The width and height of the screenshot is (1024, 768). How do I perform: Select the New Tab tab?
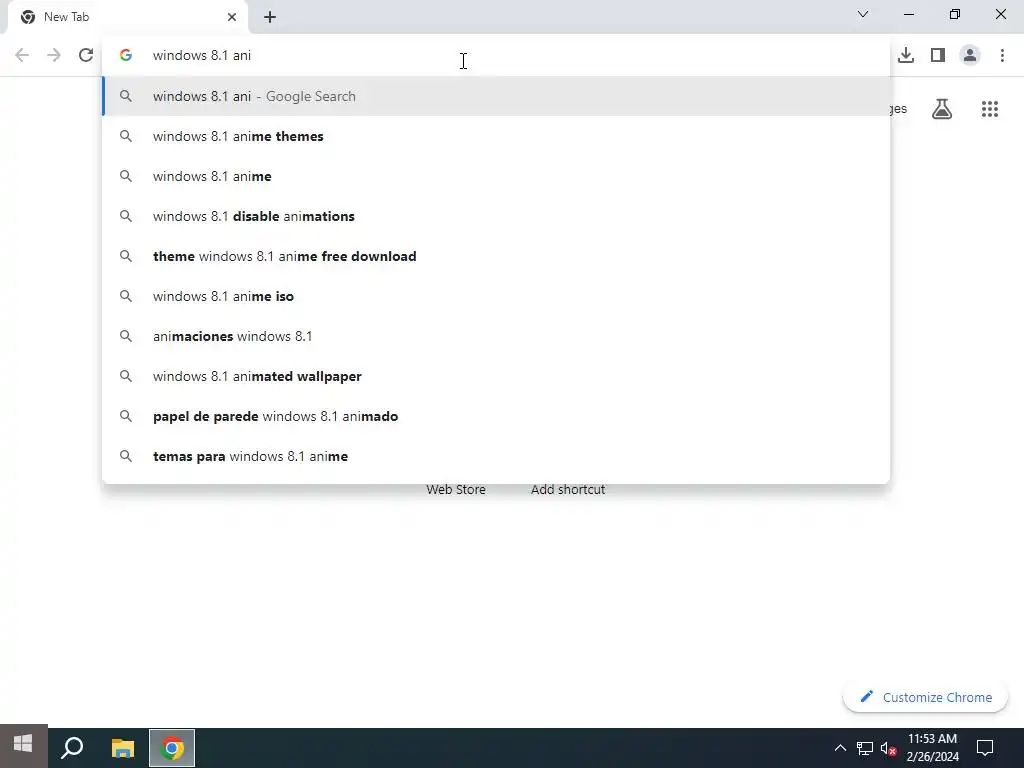pos(128,17)
